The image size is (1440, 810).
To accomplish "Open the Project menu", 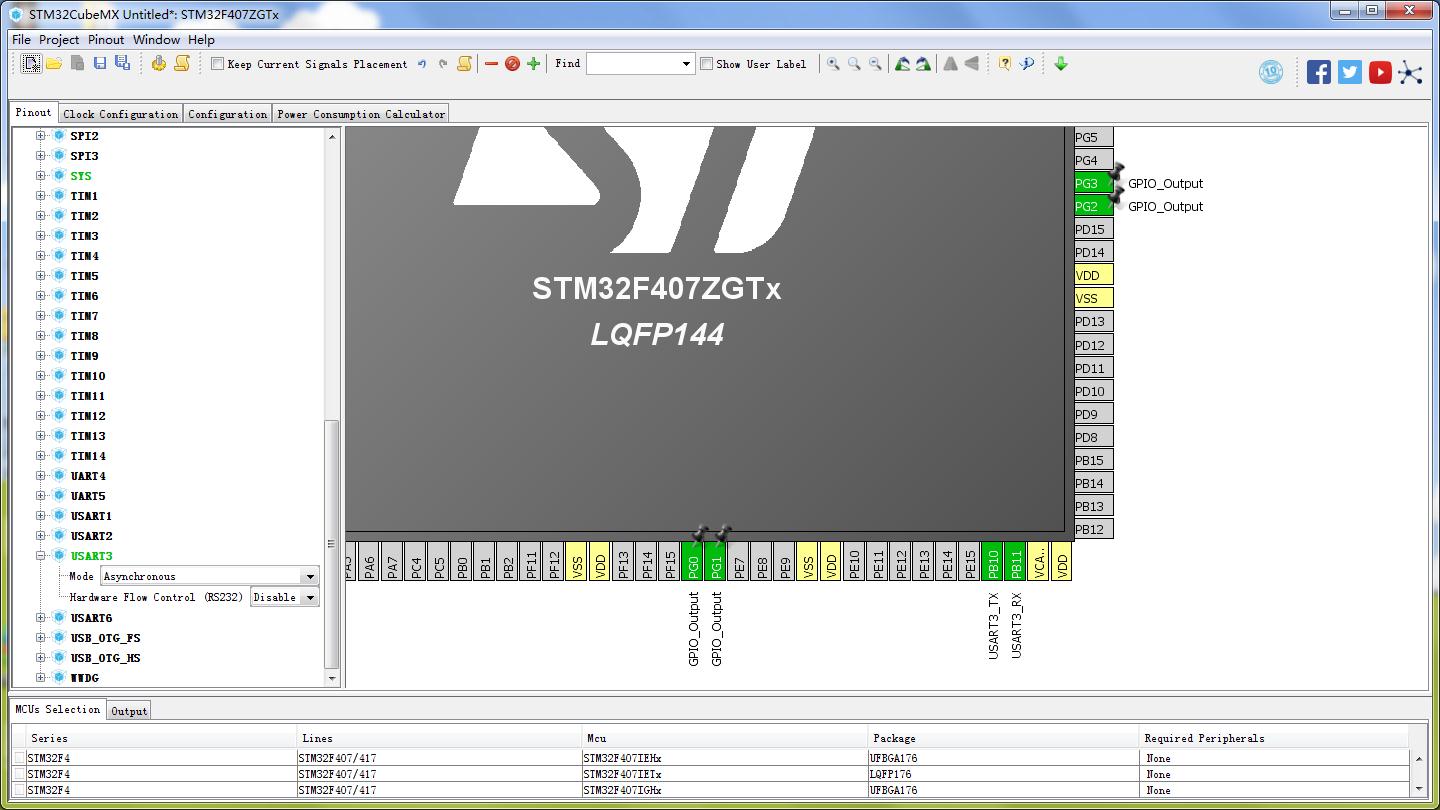I will point(59,40).
